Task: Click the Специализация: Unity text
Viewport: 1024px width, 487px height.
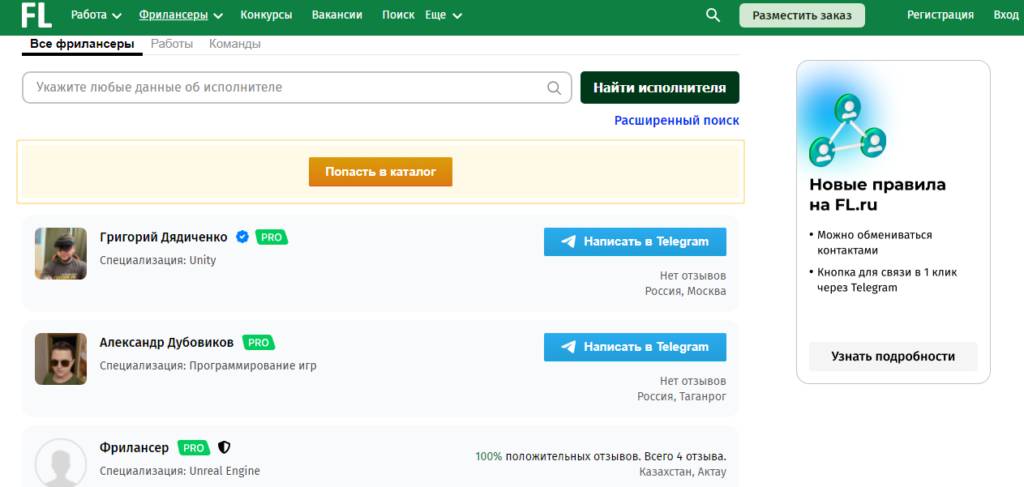Action: click(x=157, y=260)
